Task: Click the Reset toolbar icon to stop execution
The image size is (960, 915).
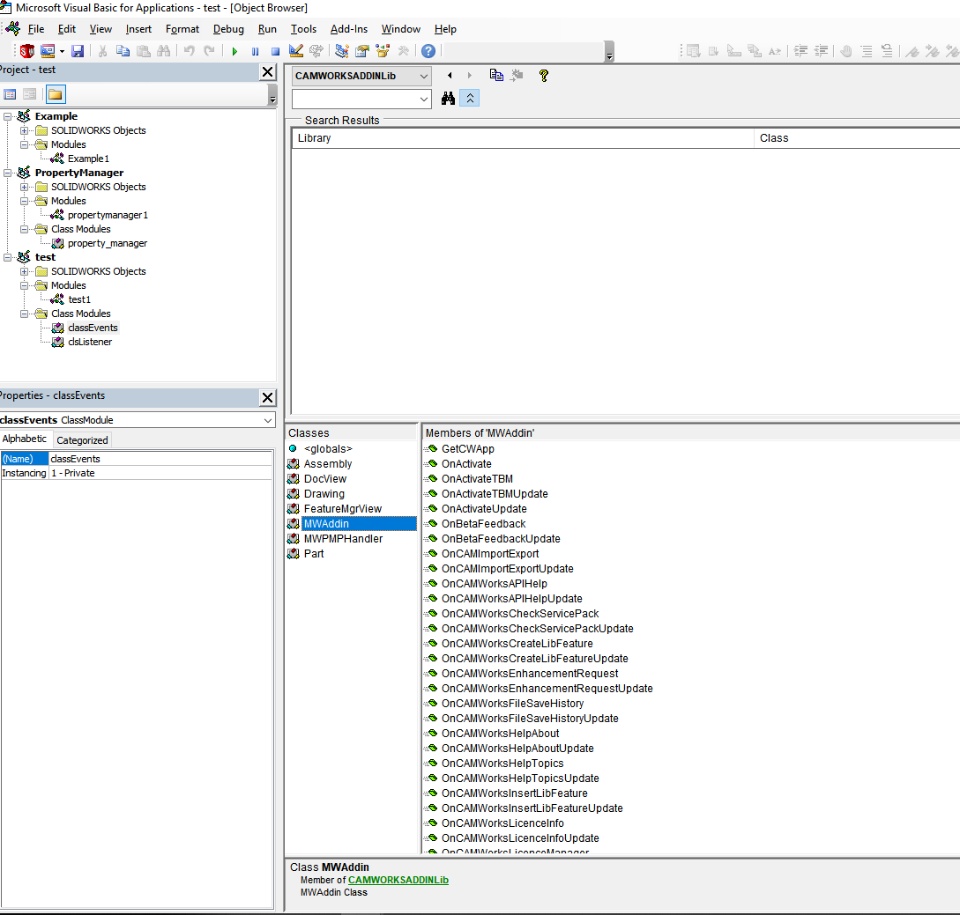Action: [275, 51]
